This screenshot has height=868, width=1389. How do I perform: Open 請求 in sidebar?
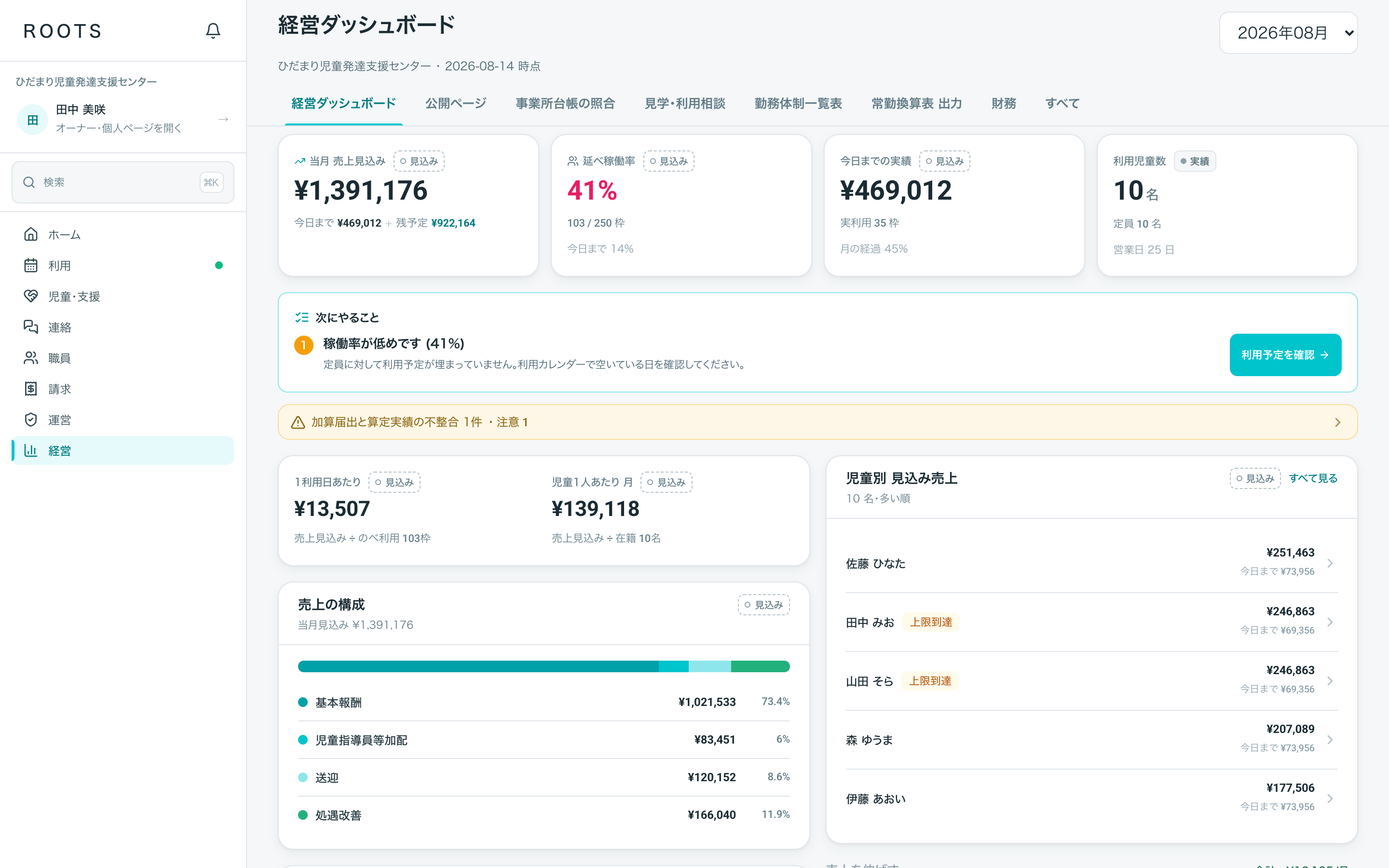pos(123,389)
